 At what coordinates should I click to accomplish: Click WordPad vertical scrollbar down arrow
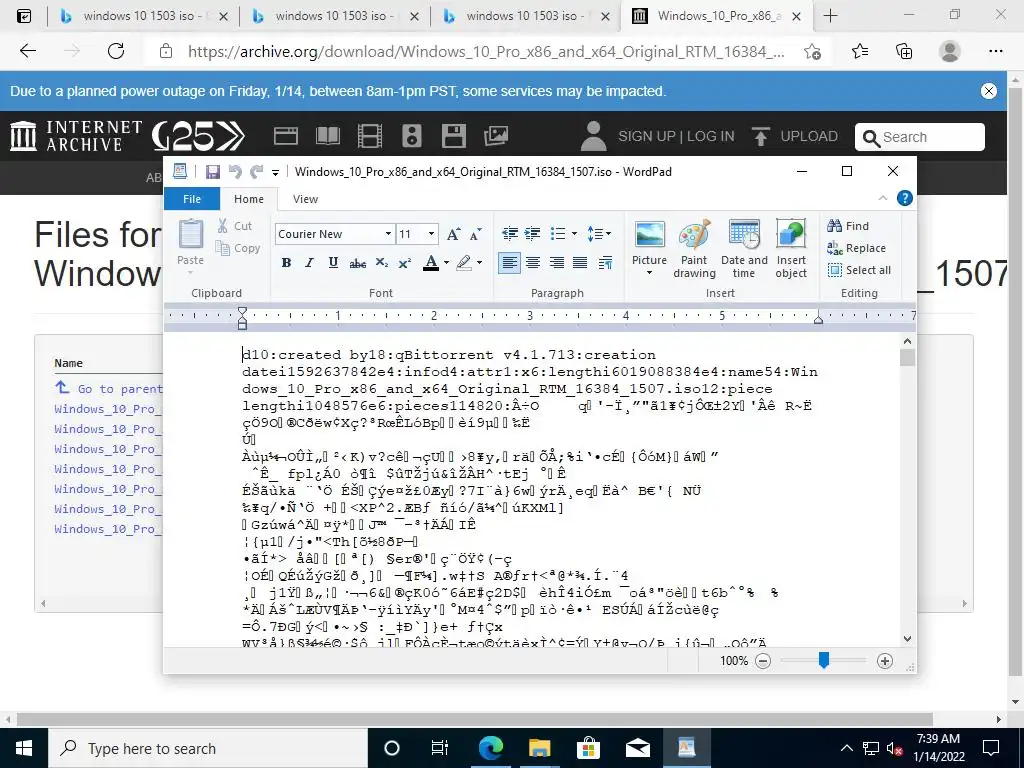pos(907,639)
